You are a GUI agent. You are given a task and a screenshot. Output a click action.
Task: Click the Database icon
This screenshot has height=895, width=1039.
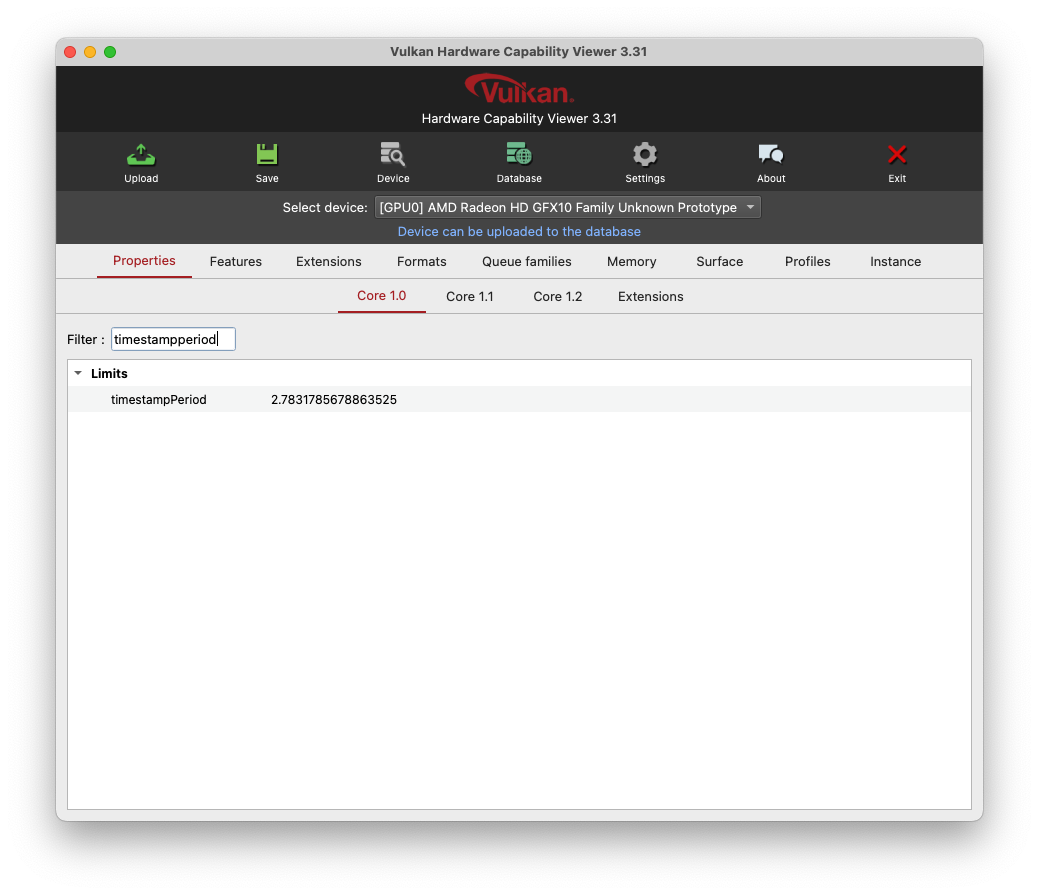tap(518, 160)
